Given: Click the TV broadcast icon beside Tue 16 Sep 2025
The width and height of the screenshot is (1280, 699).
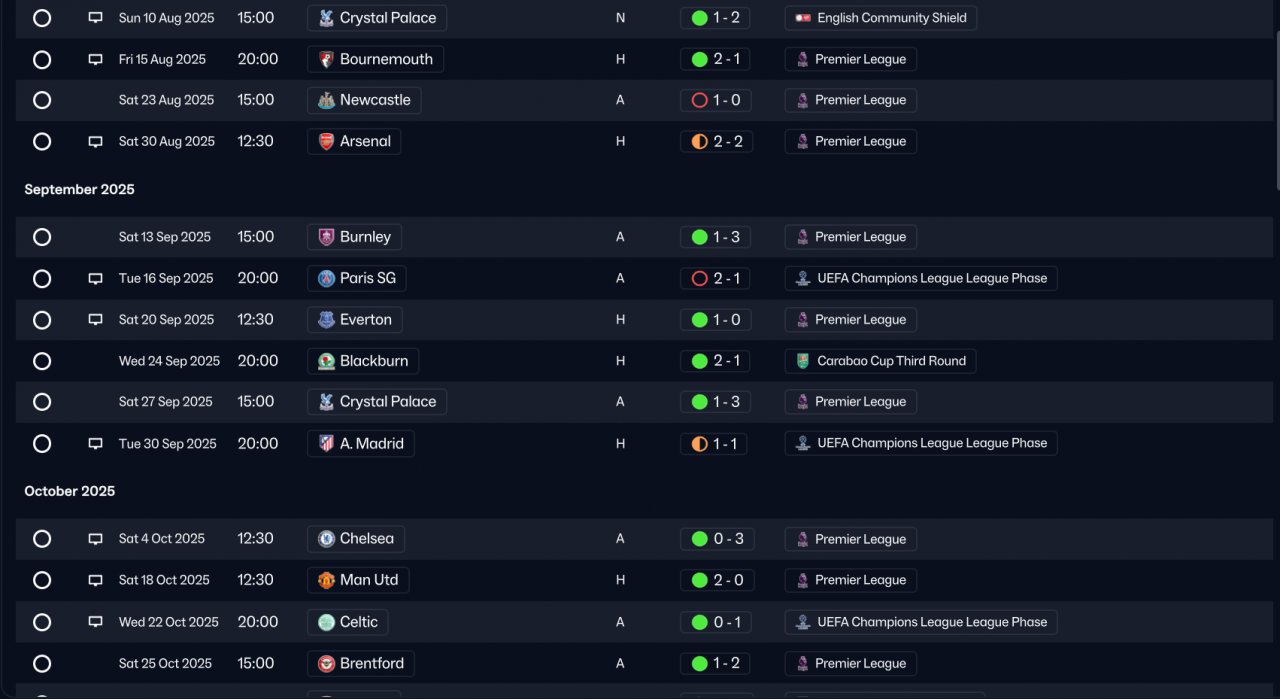Looking at the screenshot, I should pos(95,279).
